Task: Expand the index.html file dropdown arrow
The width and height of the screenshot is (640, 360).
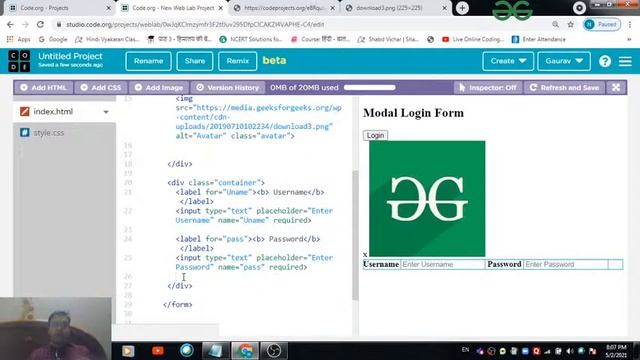Action: click(x=106, y=112)
